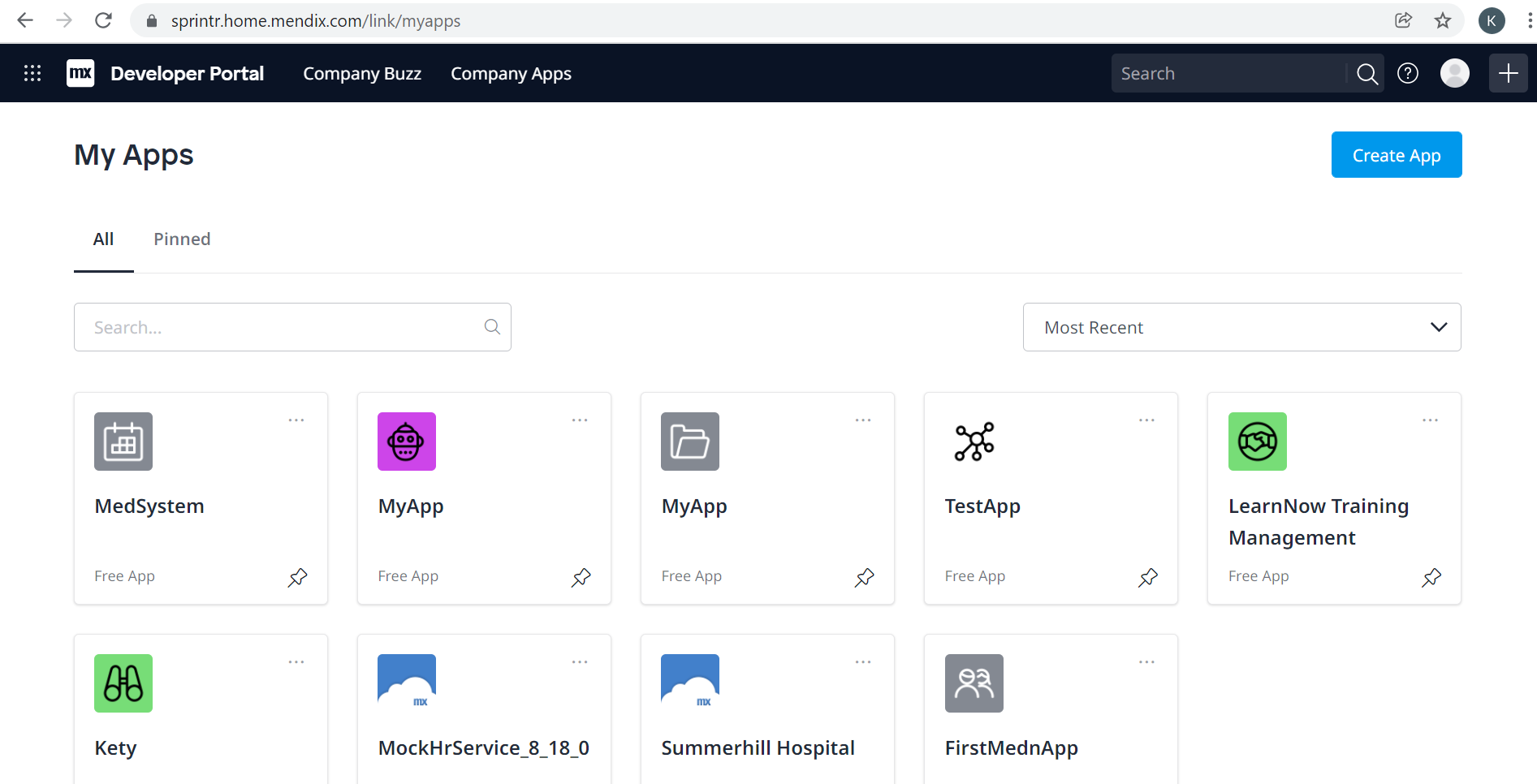Open the Most Recent sort dropdown
Viewport: 1537px width, 784px height.
(1241, 327)
